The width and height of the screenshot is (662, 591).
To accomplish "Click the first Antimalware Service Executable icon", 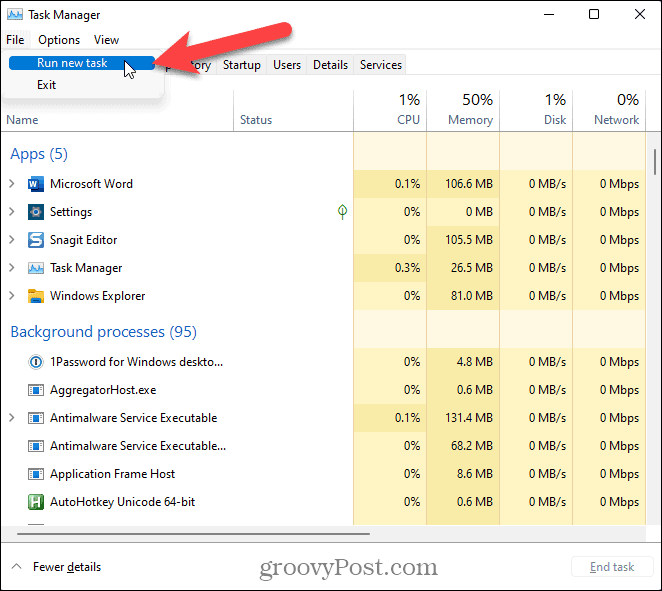I will pos(36,418).
